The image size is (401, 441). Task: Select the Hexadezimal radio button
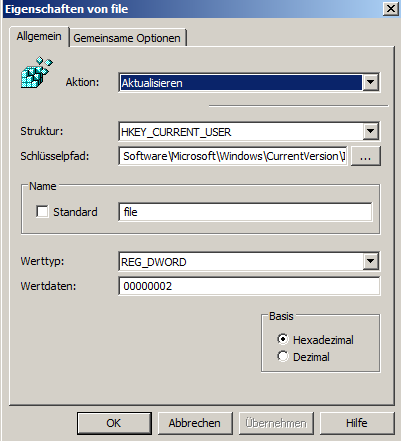click(x=283, y=340)
